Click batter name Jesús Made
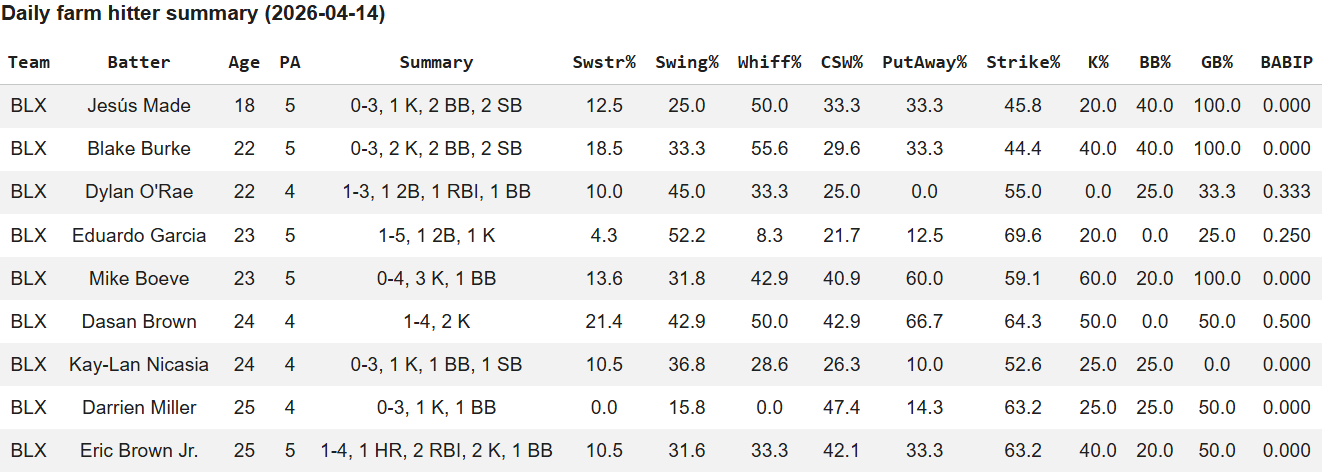1322x472 pixels. (139, 106)
